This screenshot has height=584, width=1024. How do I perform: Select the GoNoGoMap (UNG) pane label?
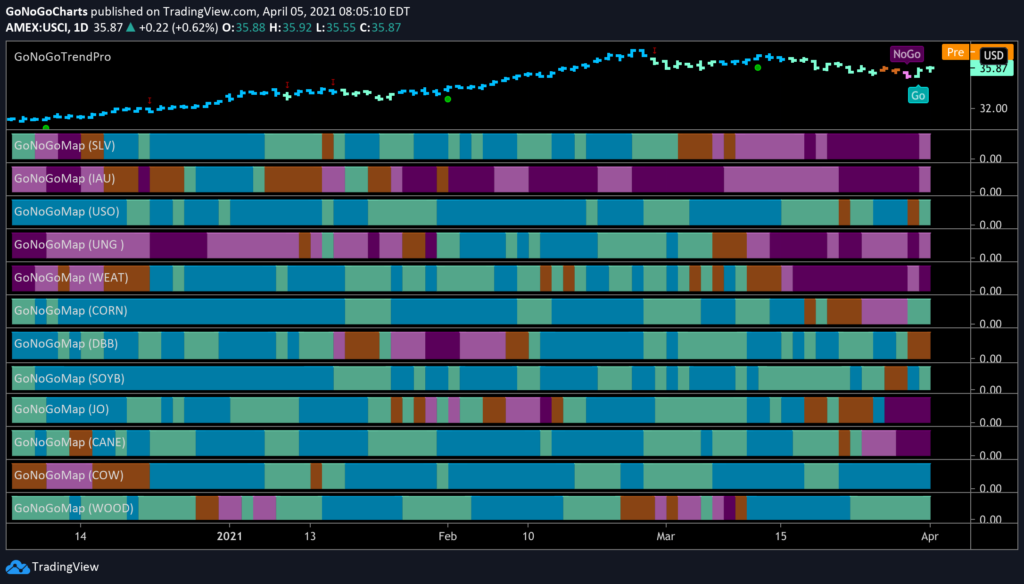click(69, 244)
